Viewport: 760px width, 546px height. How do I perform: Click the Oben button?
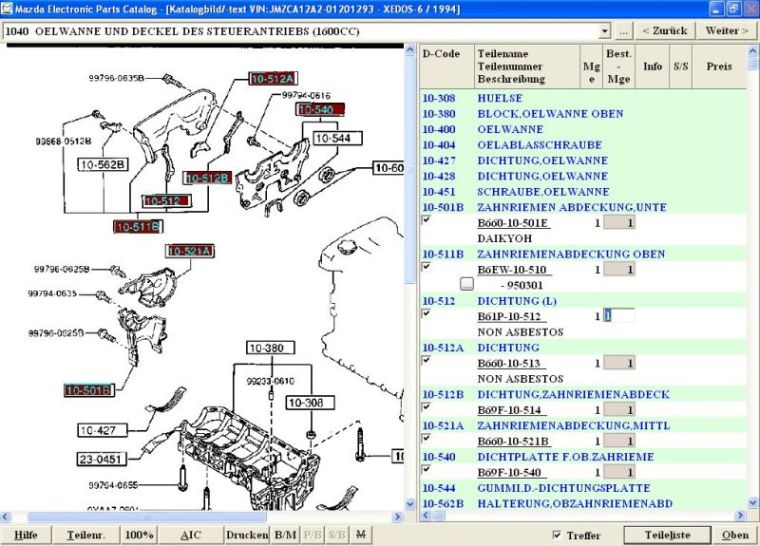coord(735,535)
